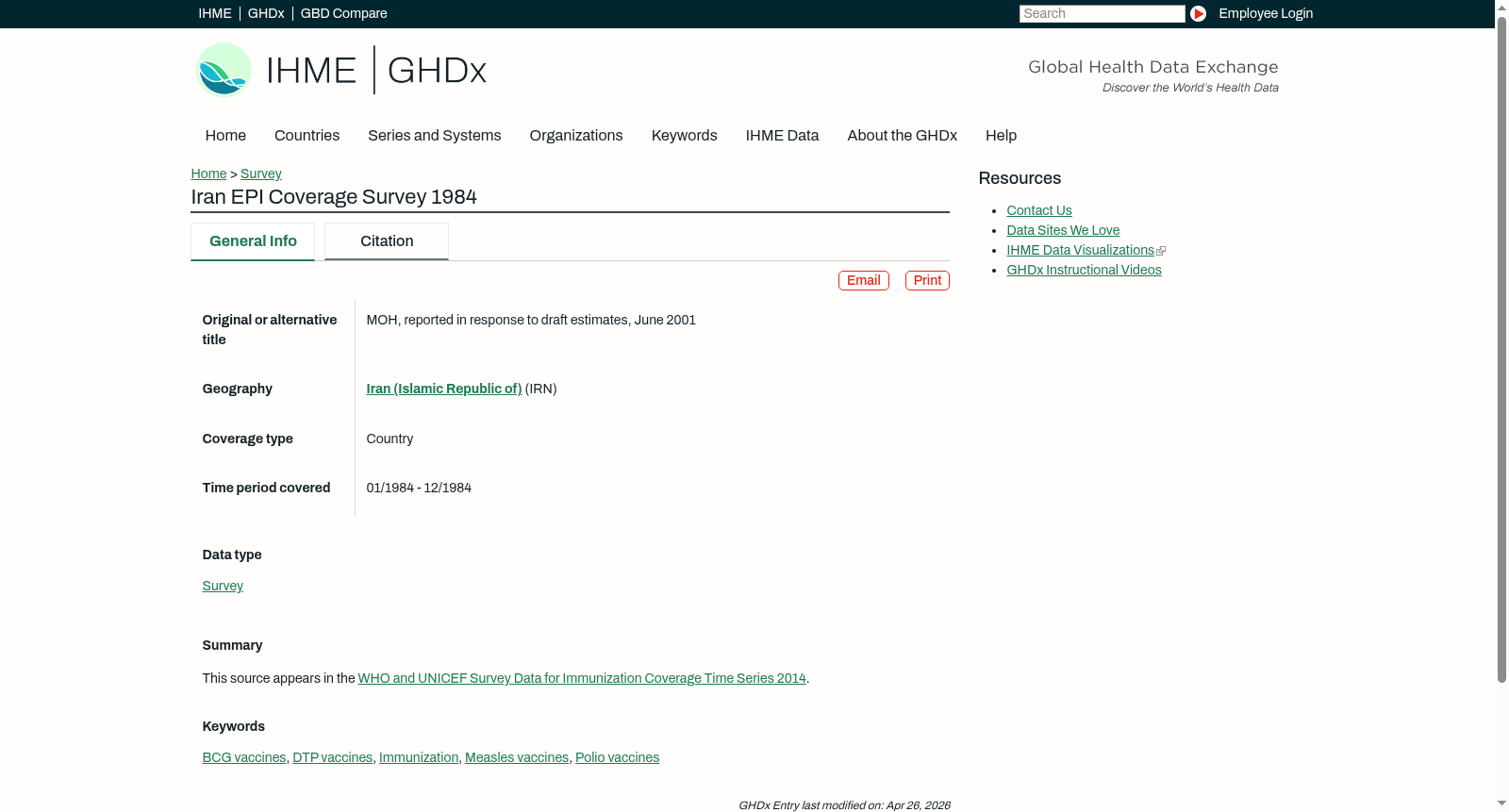This screenshot has height=812, width=1509.
Task: Open Data Sites We Love link
Action: click(1063, 230)
